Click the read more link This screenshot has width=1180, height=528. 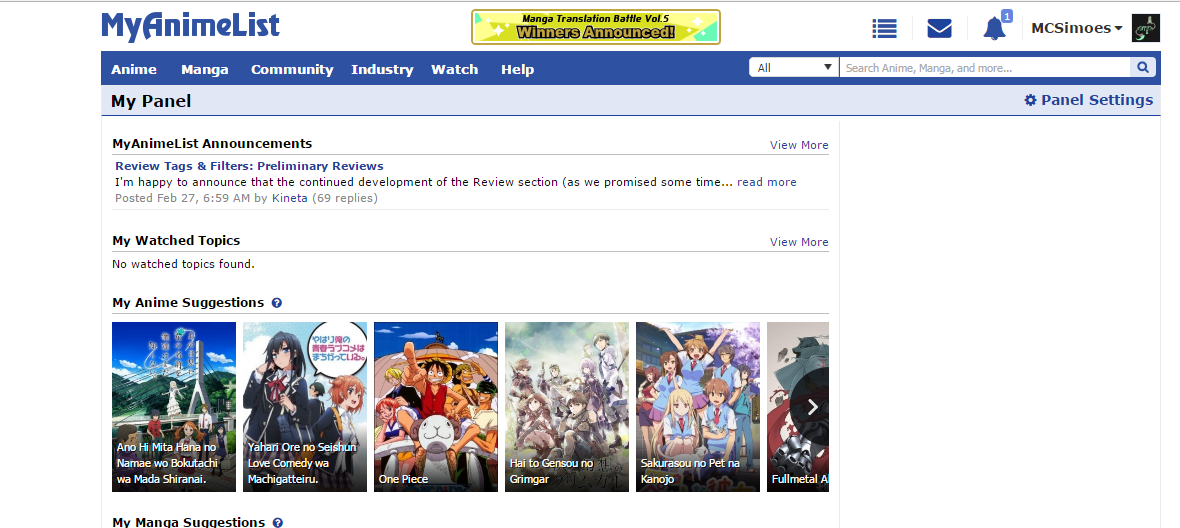(767, 182)
